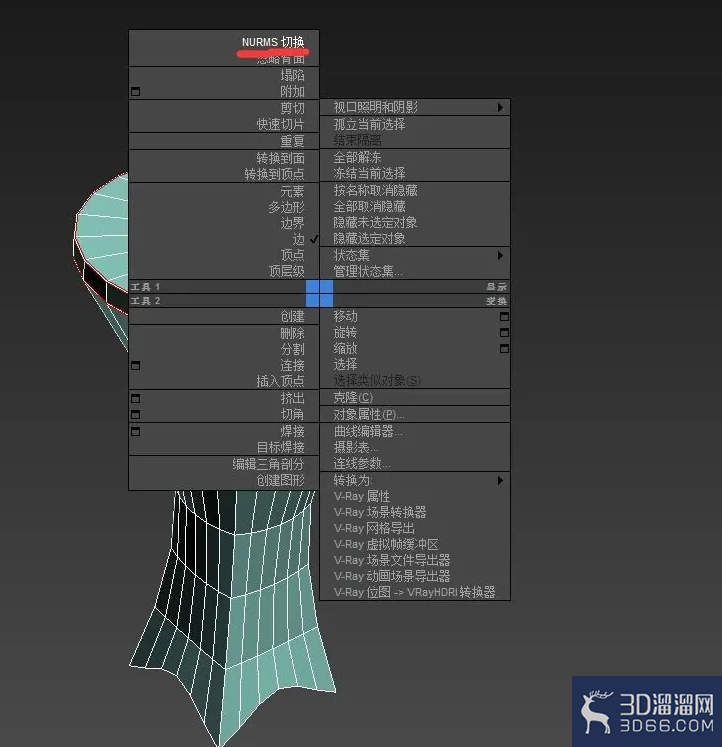Choose 选择 (Select) in transform quad
Viewport: 722px width, 747px height.
click(x=345, y=364)
